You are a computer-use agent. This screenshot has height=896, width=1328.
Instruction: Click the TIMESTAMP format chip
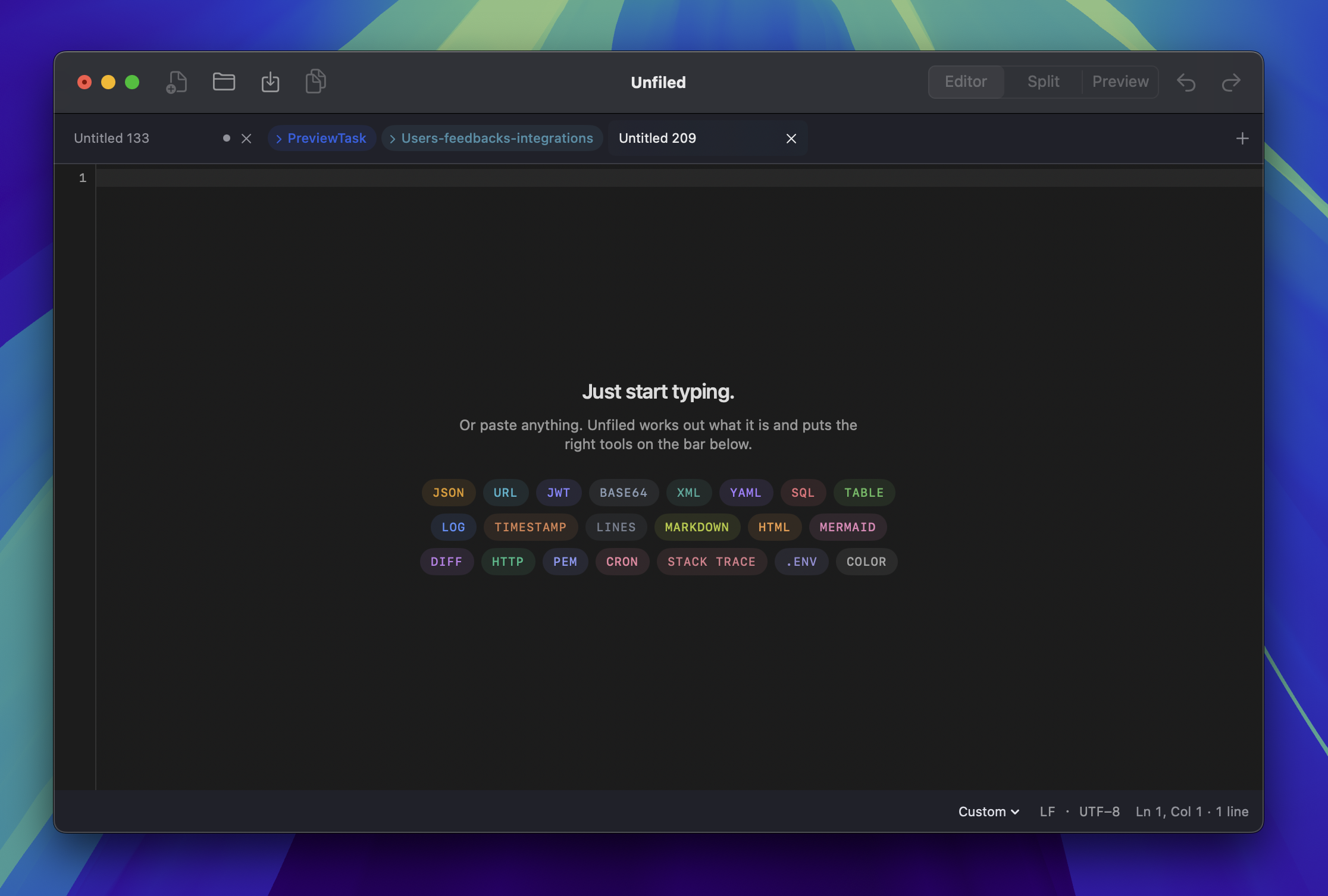click(531, 527)
